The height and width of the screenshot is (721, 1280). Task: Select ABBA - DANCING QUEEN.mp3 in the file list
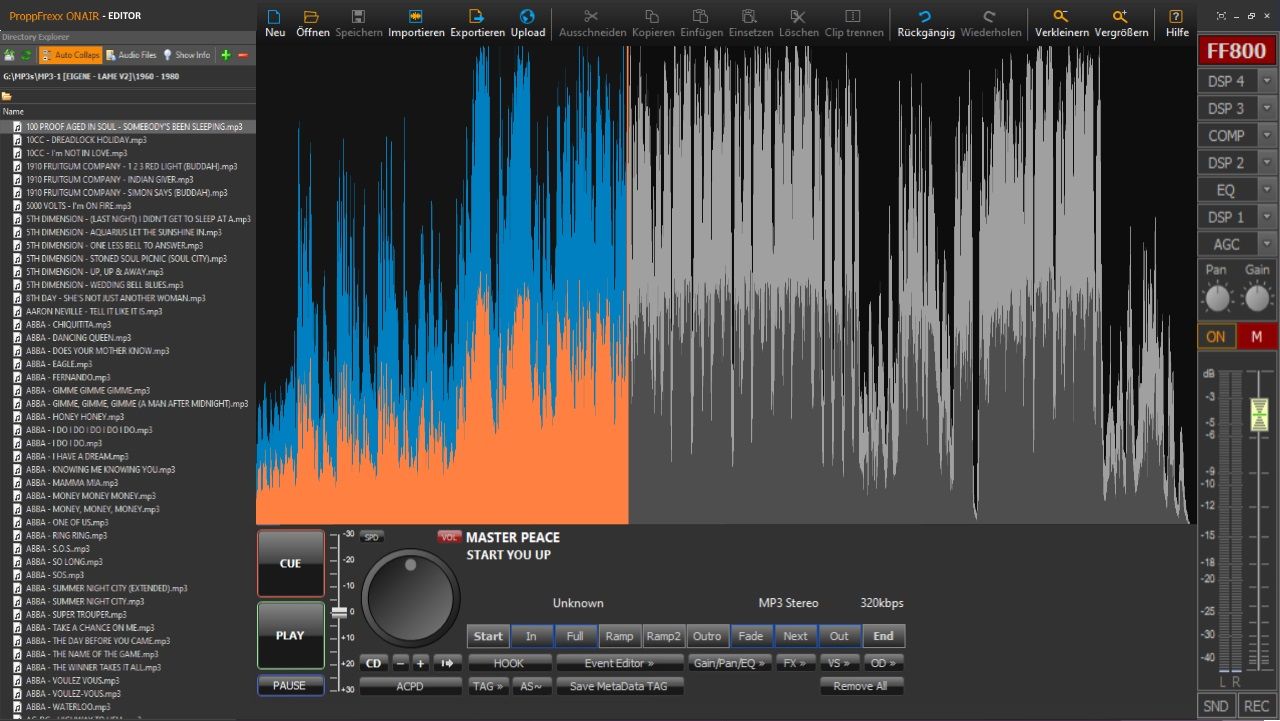(78, 338)
